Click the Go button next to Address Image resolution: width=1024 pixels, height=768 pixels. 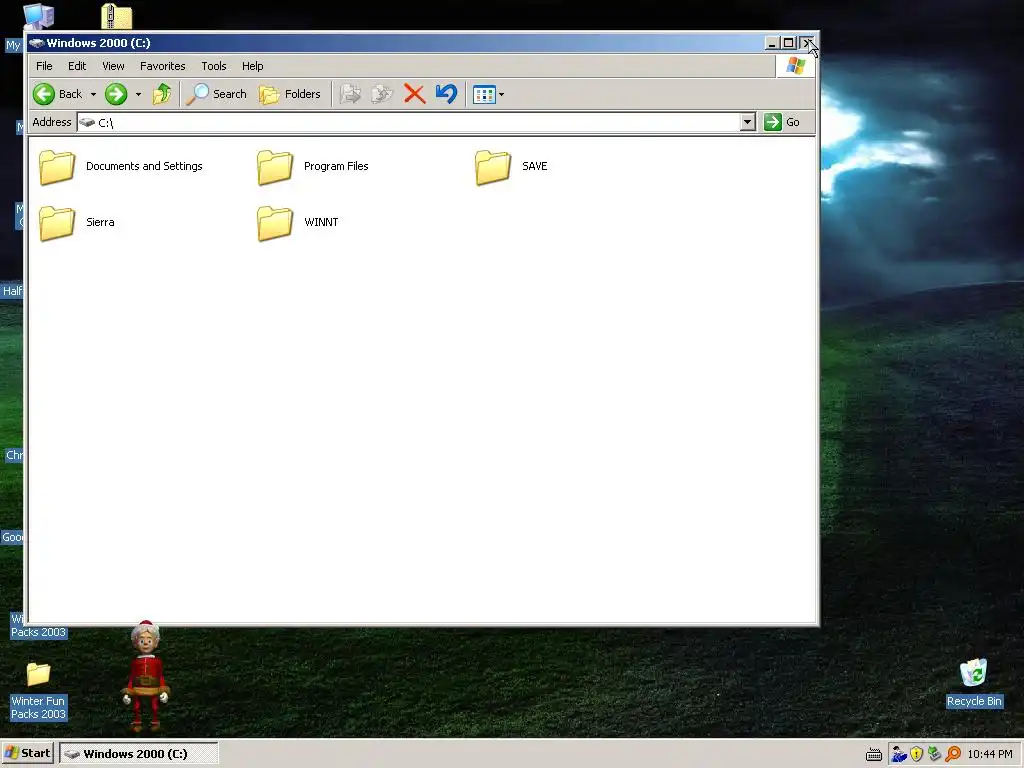pos(782,122)
